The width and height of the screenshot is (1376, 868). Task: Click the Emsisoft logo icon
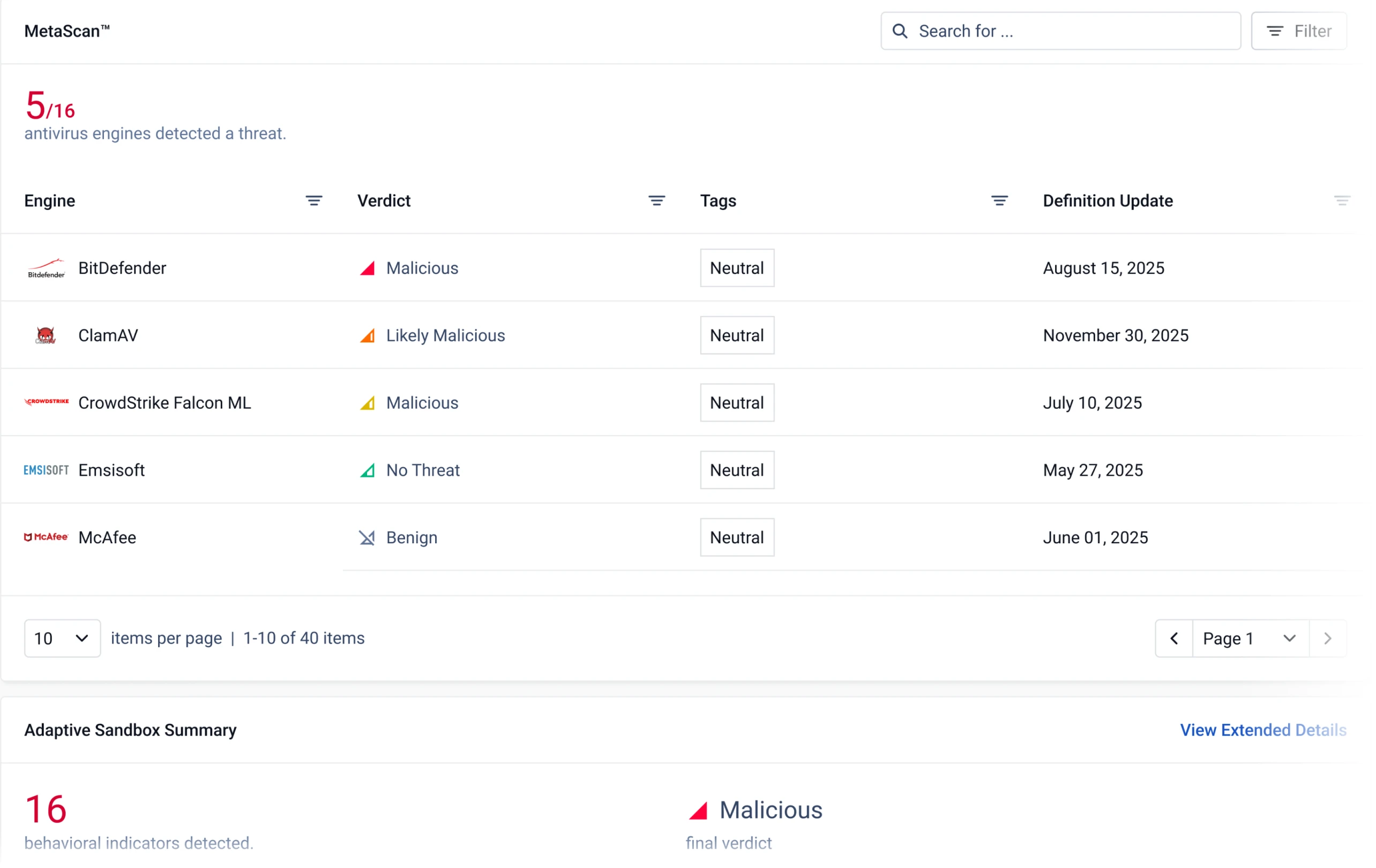pos(46,470)
